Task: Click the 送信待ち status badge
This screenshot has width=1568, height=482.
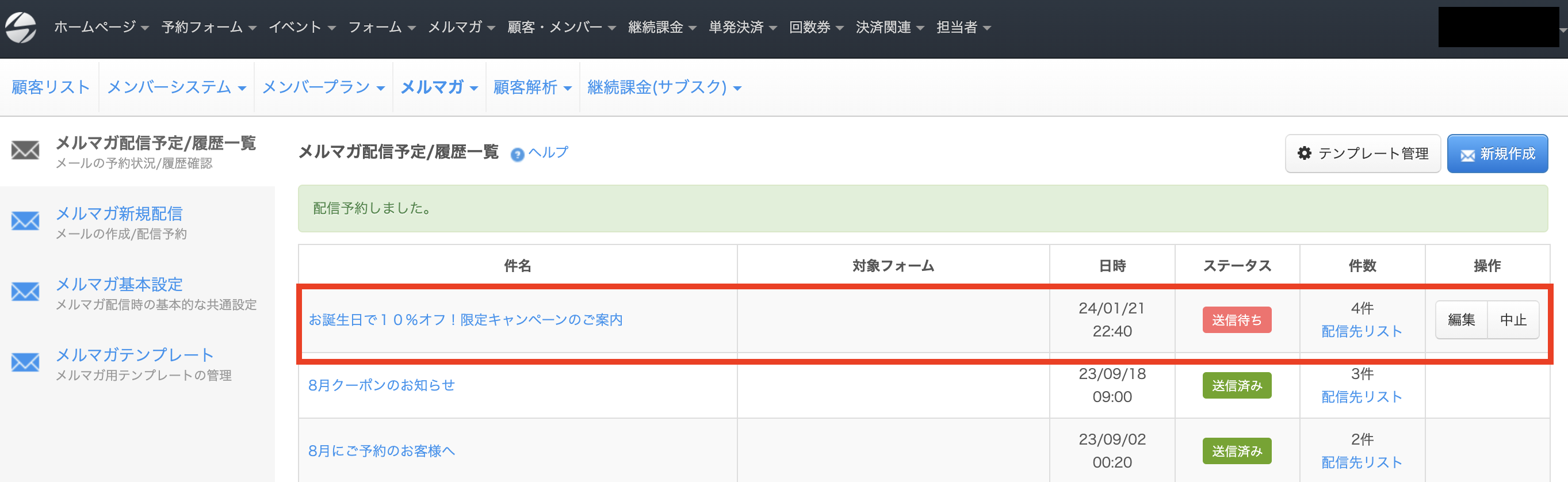Action: [x=1236, y=320]
